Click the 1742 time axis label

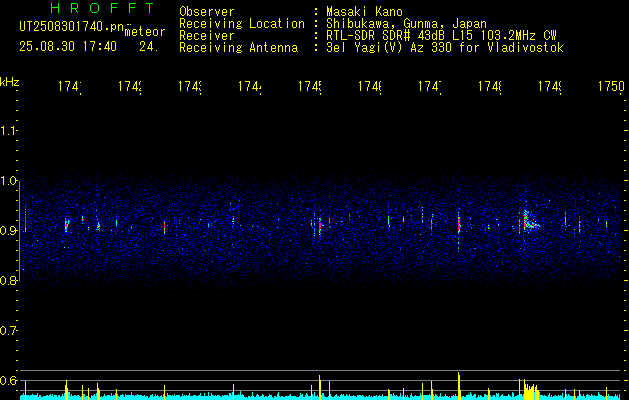pos(130,86)
